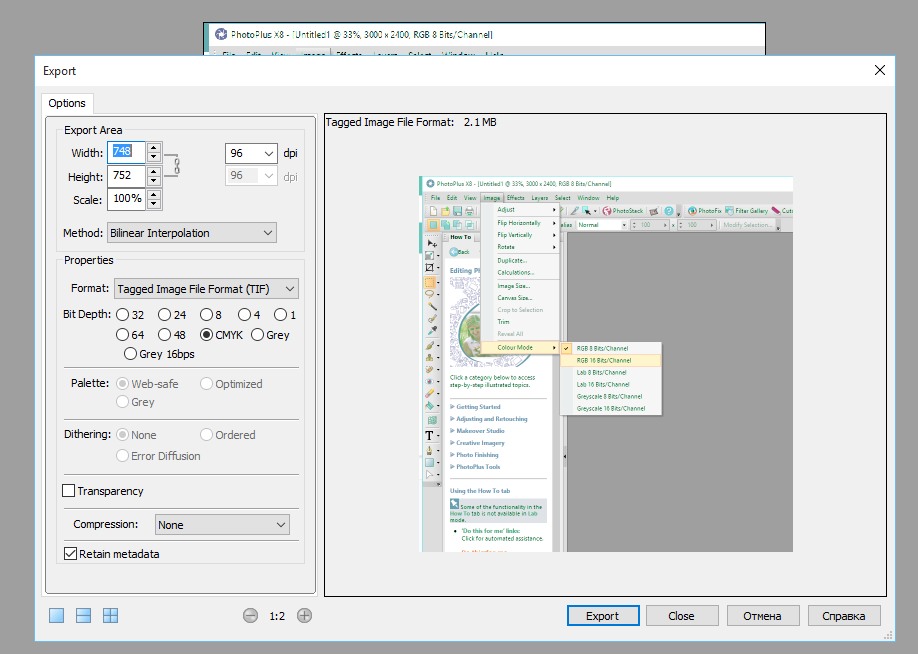The height and width of the screenshot is (654, 918).
Task: Click the Export button
Action: coord(602,616)
